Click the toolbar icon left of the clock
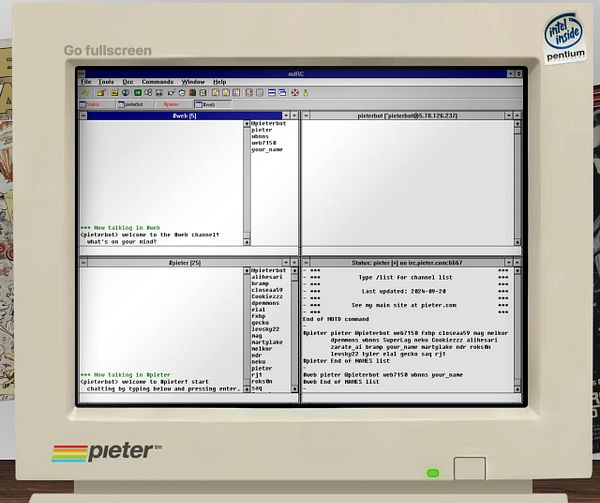This screenshot has height=503, width=600. click(171, 93)
